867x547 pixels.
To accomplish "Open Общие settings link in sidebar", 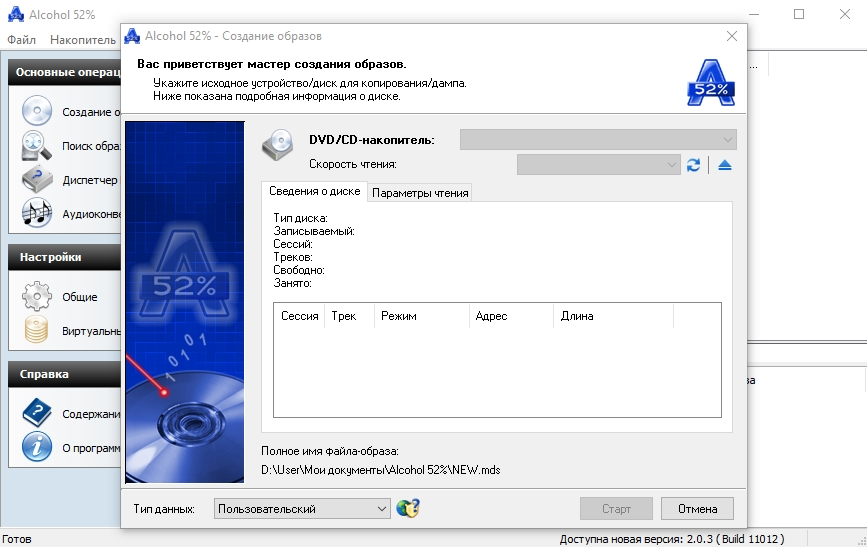I will point(80,297).
